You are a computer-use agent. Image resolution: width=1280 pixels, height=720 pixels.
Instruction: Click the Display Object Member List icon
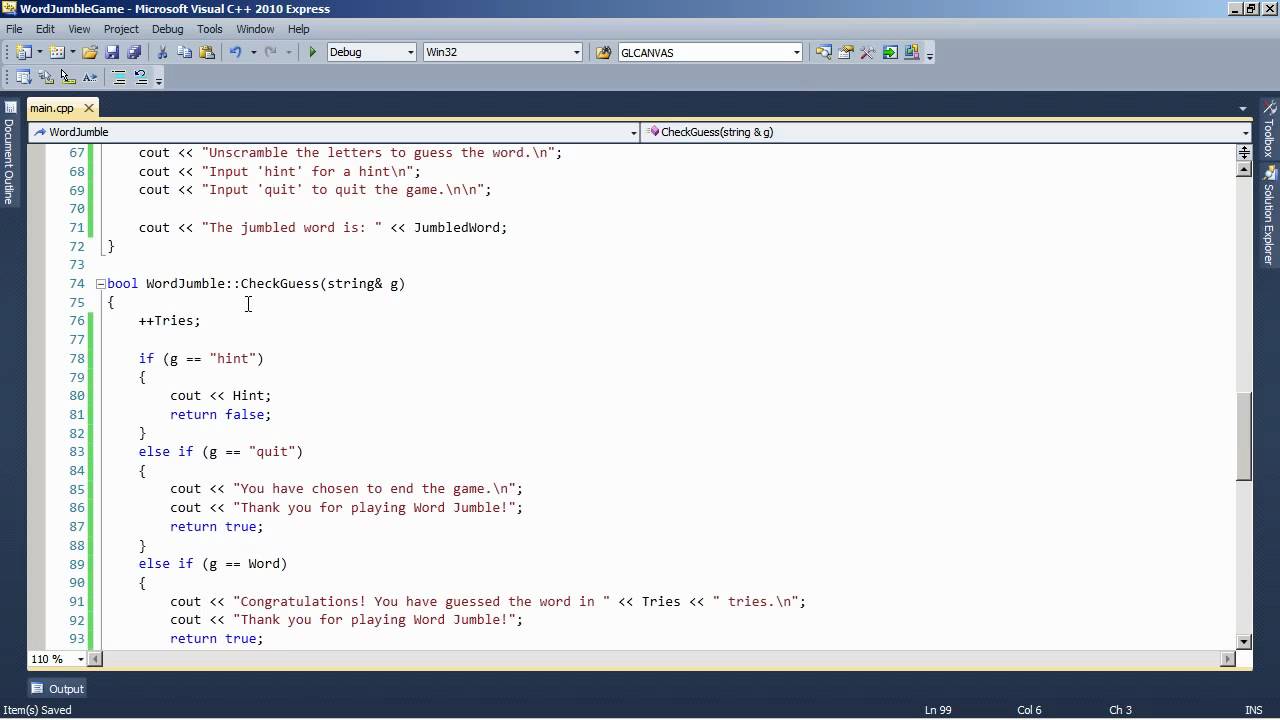pos(24,77)
